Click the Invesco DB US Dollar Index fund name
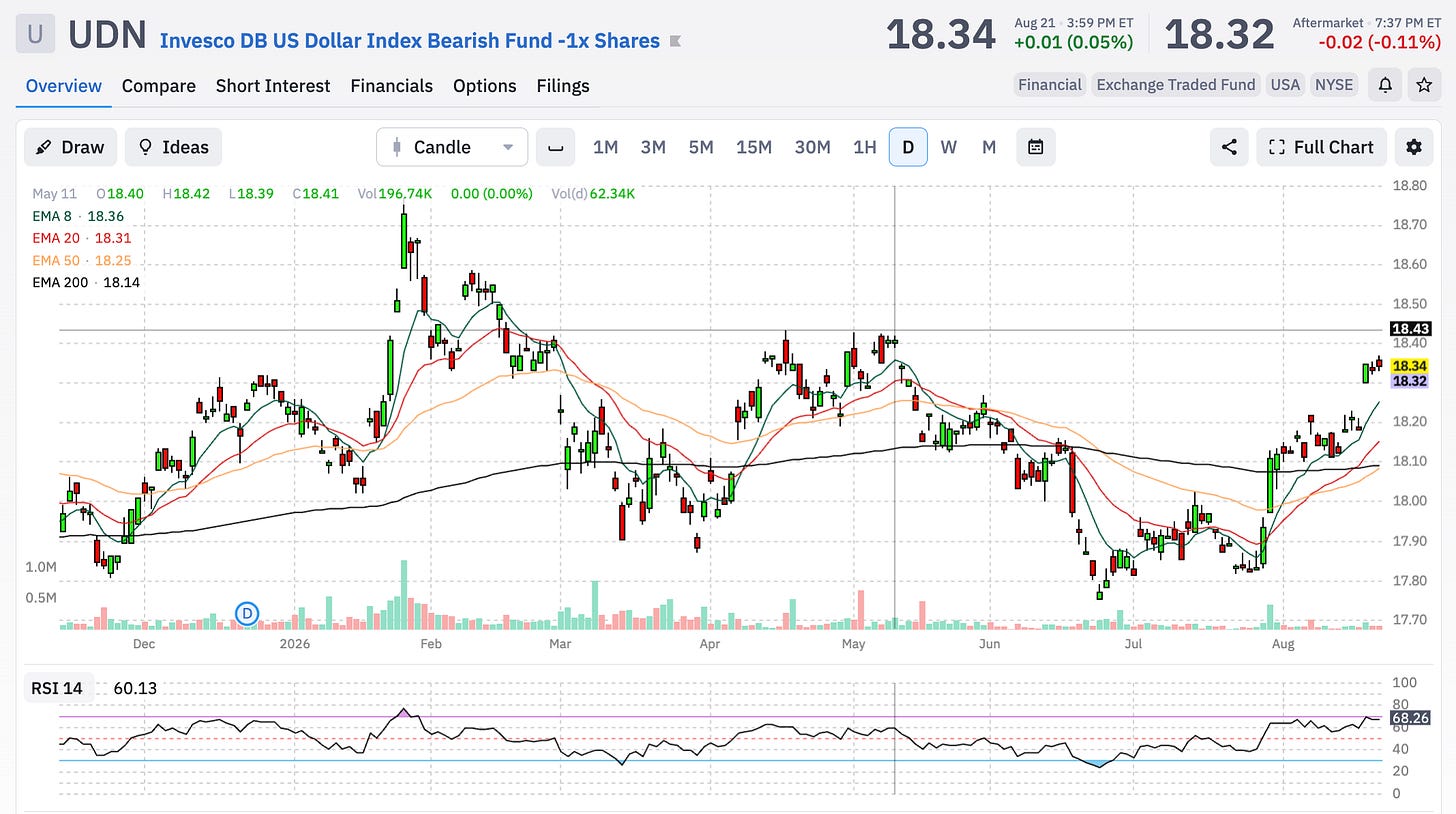Viewport: 1456px width, 814px height. click(x=410, y=41)
